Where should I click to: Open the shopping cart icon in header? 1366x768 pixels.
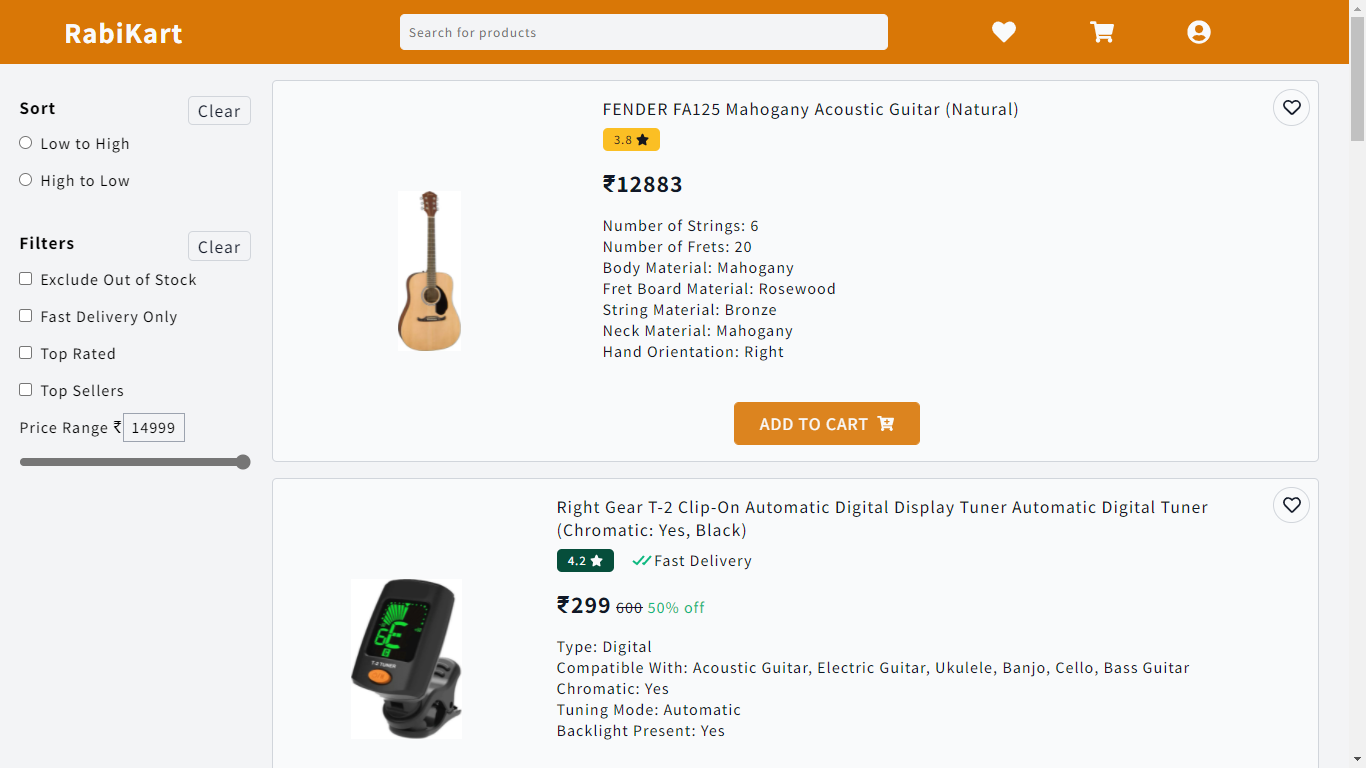tap(1102, 32)
